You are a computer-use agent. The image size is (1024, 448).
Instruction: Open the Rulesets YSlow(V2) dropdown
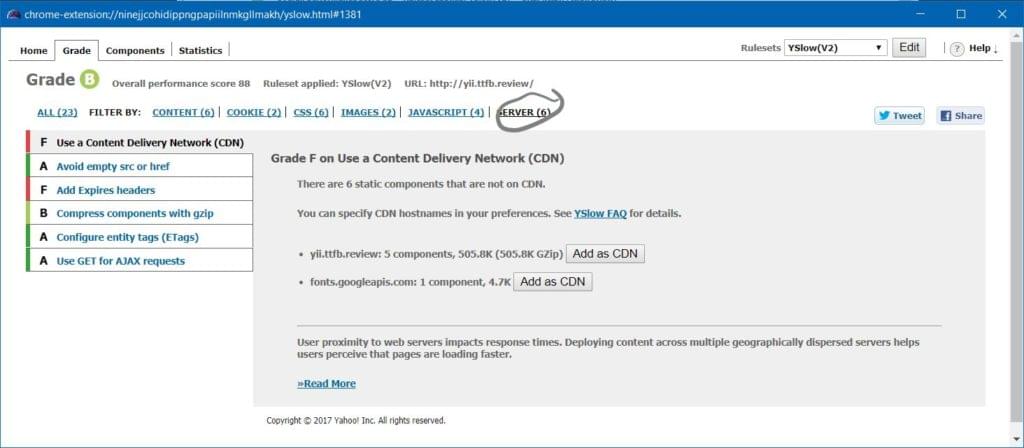(836, 47)
